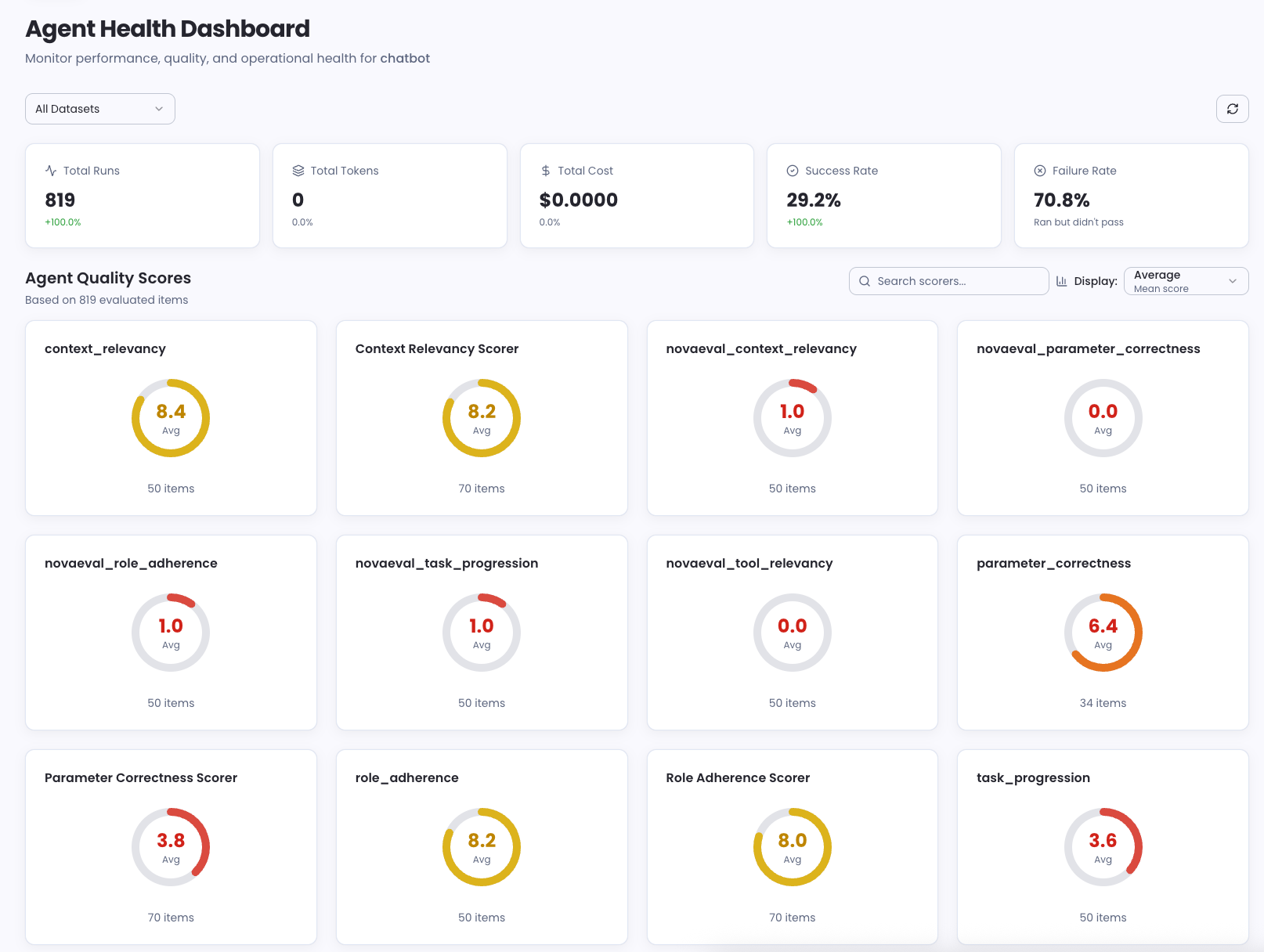1264x952 pixels.
Task: Click the dollar icon on Total Cost card
Action: point(544,170)
